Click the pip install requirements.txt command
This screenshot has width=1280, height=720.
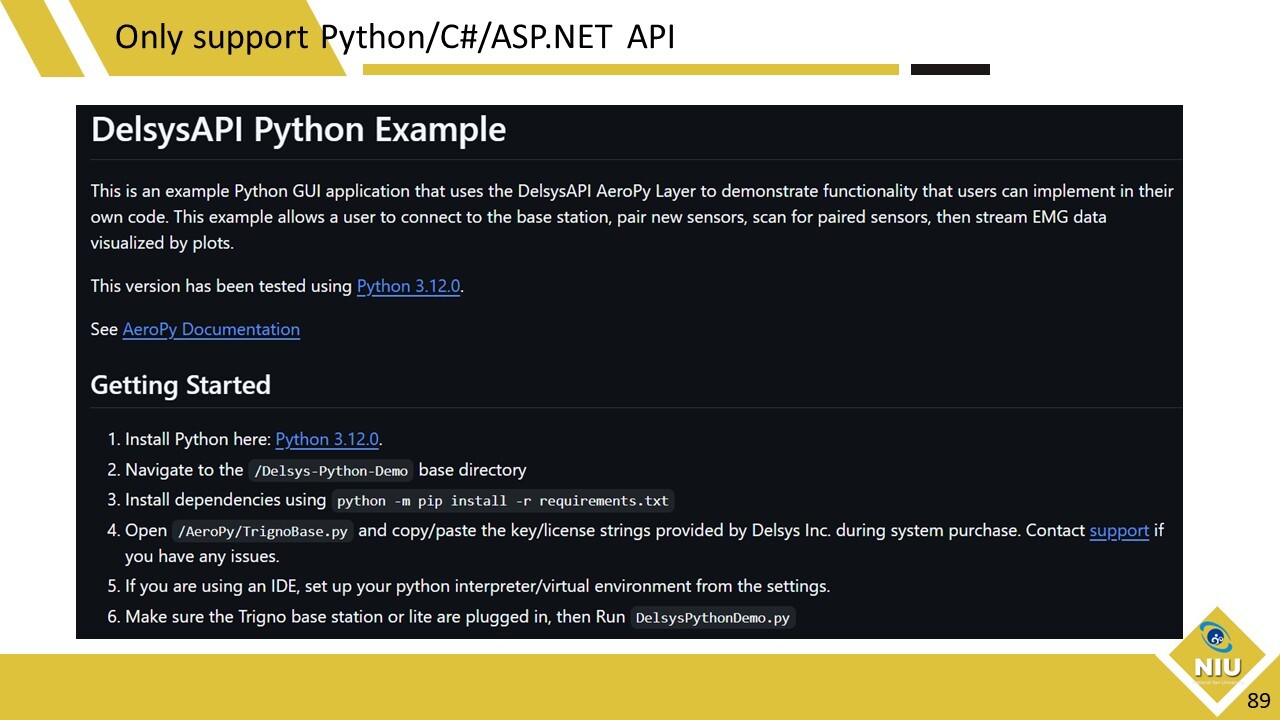(503, 501)
